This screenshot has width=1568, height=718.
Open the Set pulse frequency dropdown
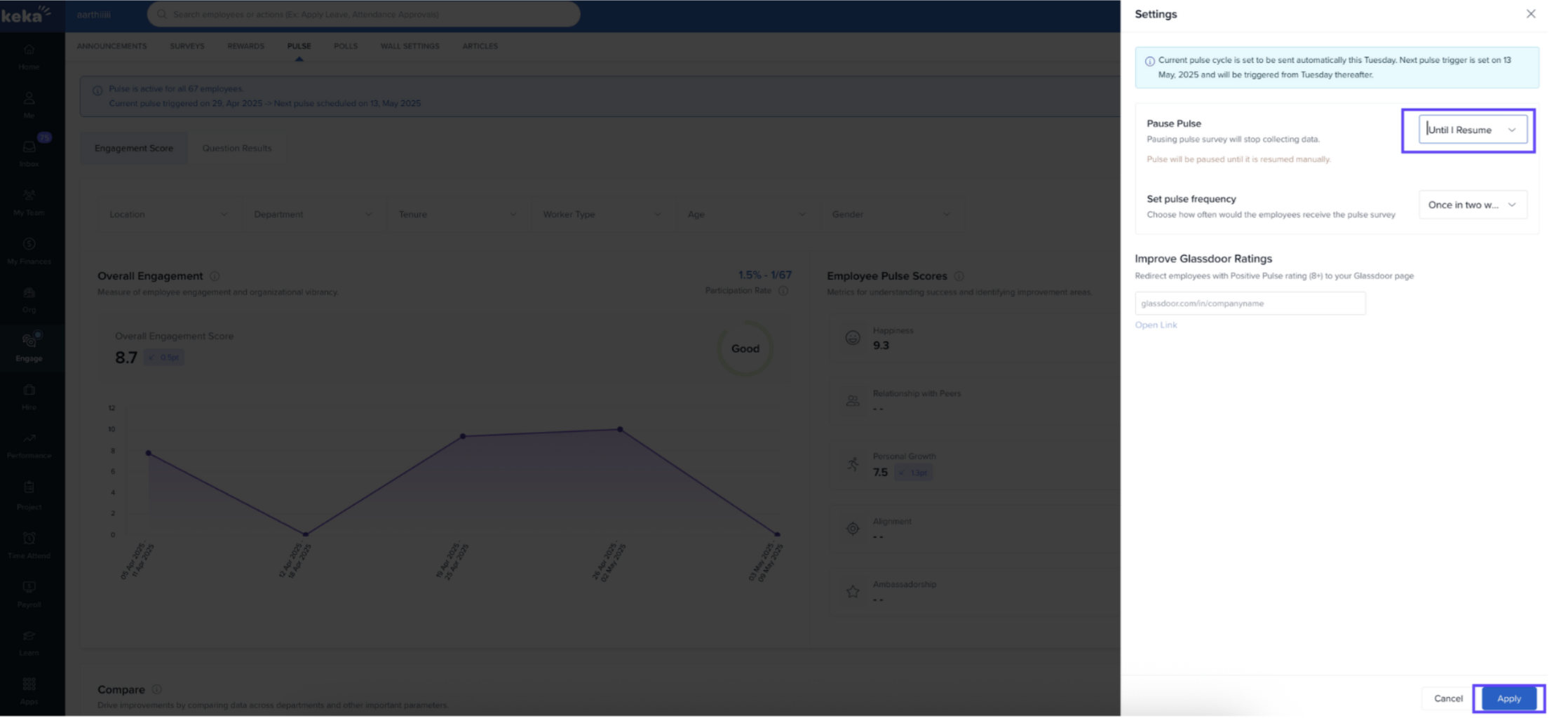coord(1472,205)
